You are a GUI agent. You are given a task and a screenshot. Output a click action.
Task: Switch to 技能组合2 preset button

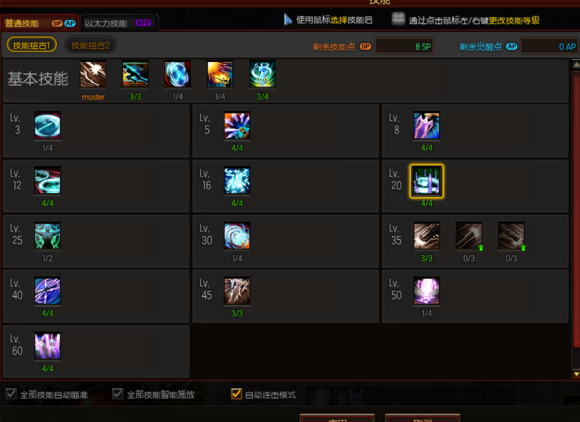pyautogui.click(x=90, y=45)
